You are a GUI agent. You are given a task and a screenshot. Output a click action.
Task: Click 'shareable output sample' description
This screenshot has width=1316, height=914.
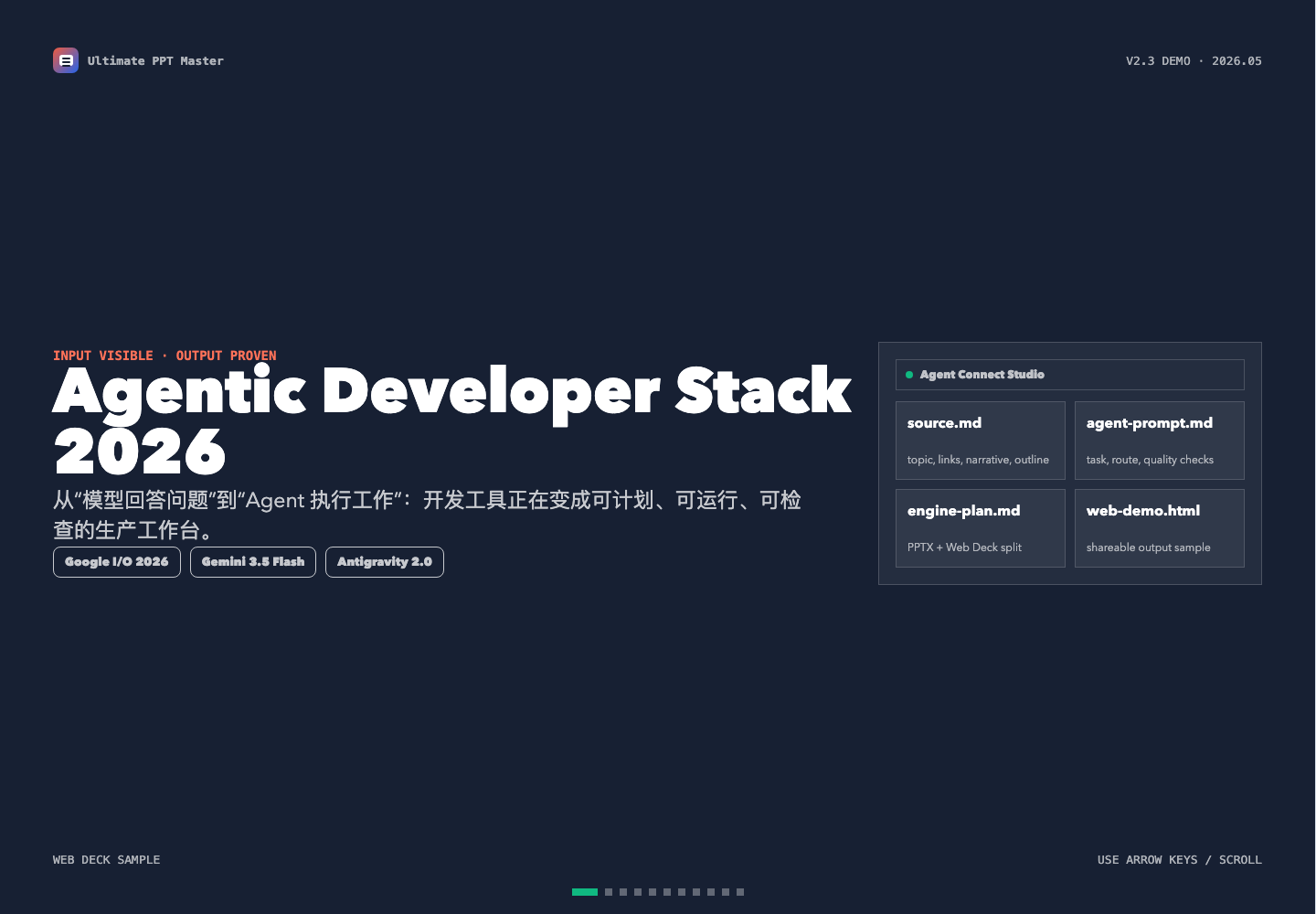pyautogui.click(x=1148, y=547)
